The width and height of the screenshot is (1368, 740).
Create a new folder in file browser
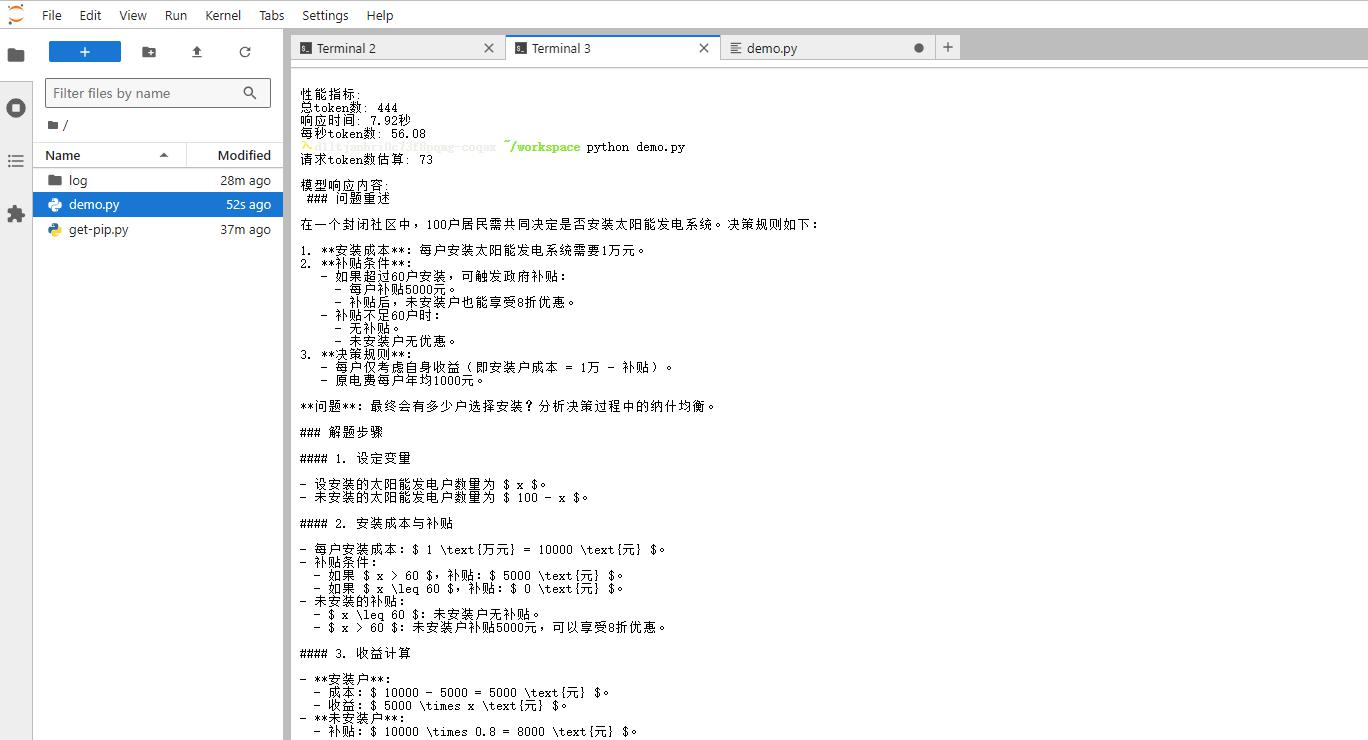pos(149,52)
